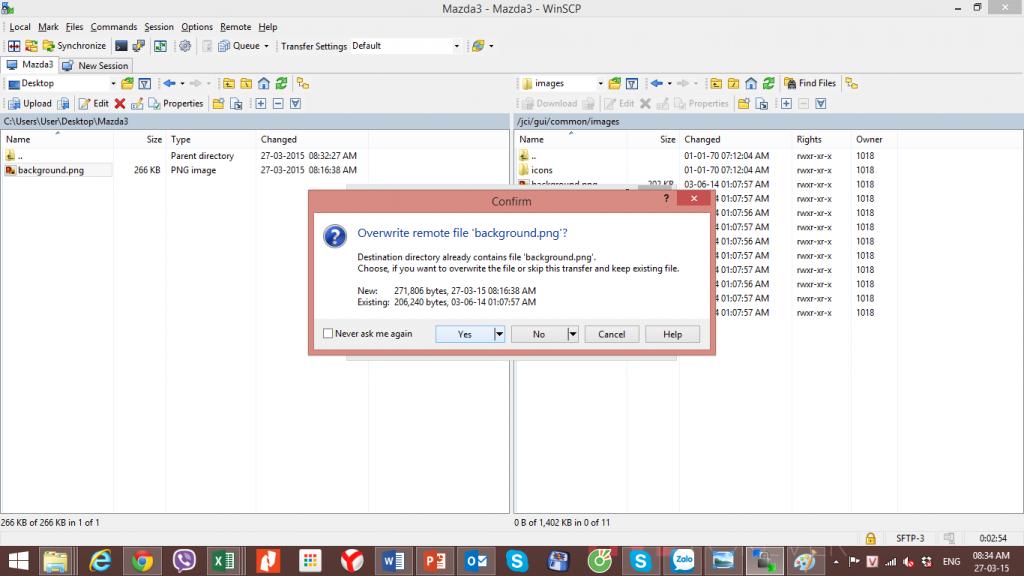
Task: Enable Never ask me again checkbox
Action: tap(328, 334)
